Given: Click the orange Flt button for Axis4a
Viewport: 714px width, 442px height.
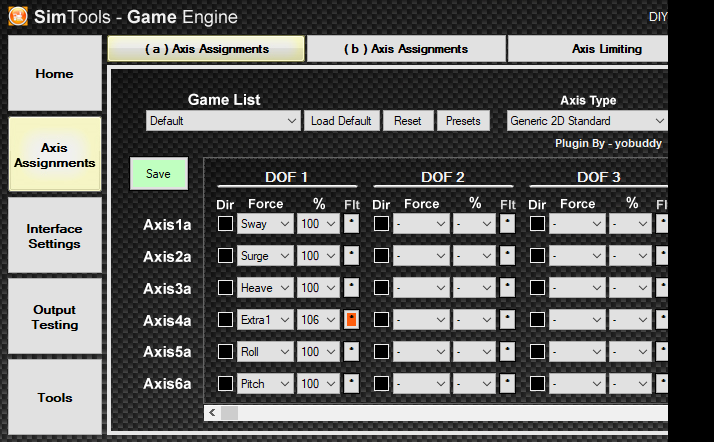Looking at the screenshot, I should point(351,320).
